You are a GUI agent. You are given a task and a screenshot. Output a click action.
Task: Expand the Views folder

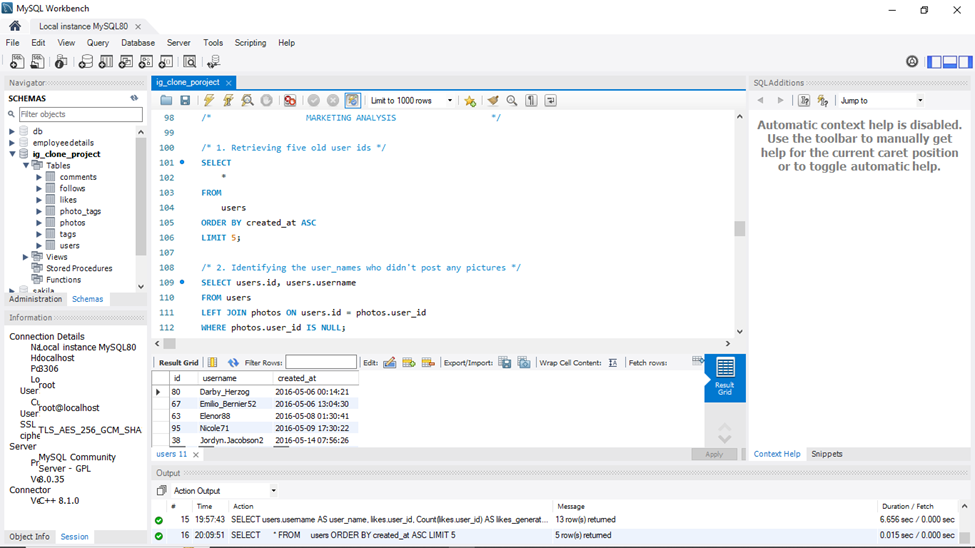(25, 257)
